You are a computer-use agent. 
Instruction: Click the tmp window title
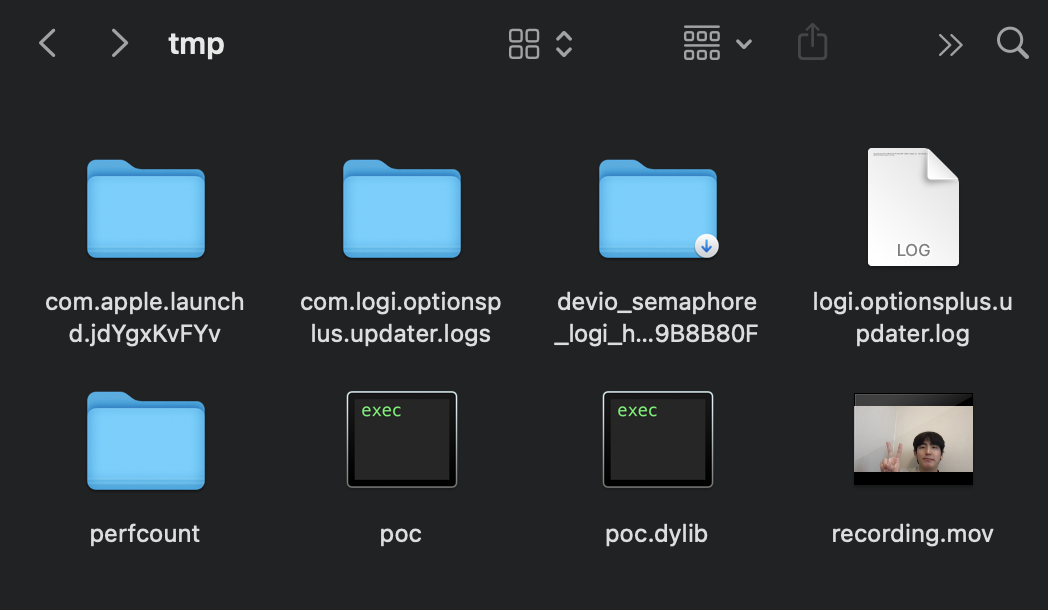pyautogui.click(x=196, y=44)
